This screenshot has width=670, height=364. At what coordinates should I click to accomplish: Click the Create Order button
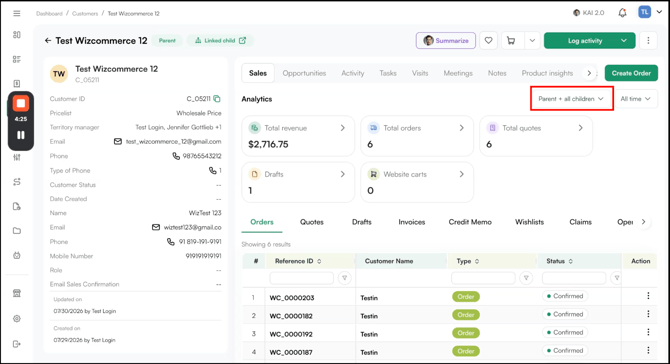click(x=631, y=73)
